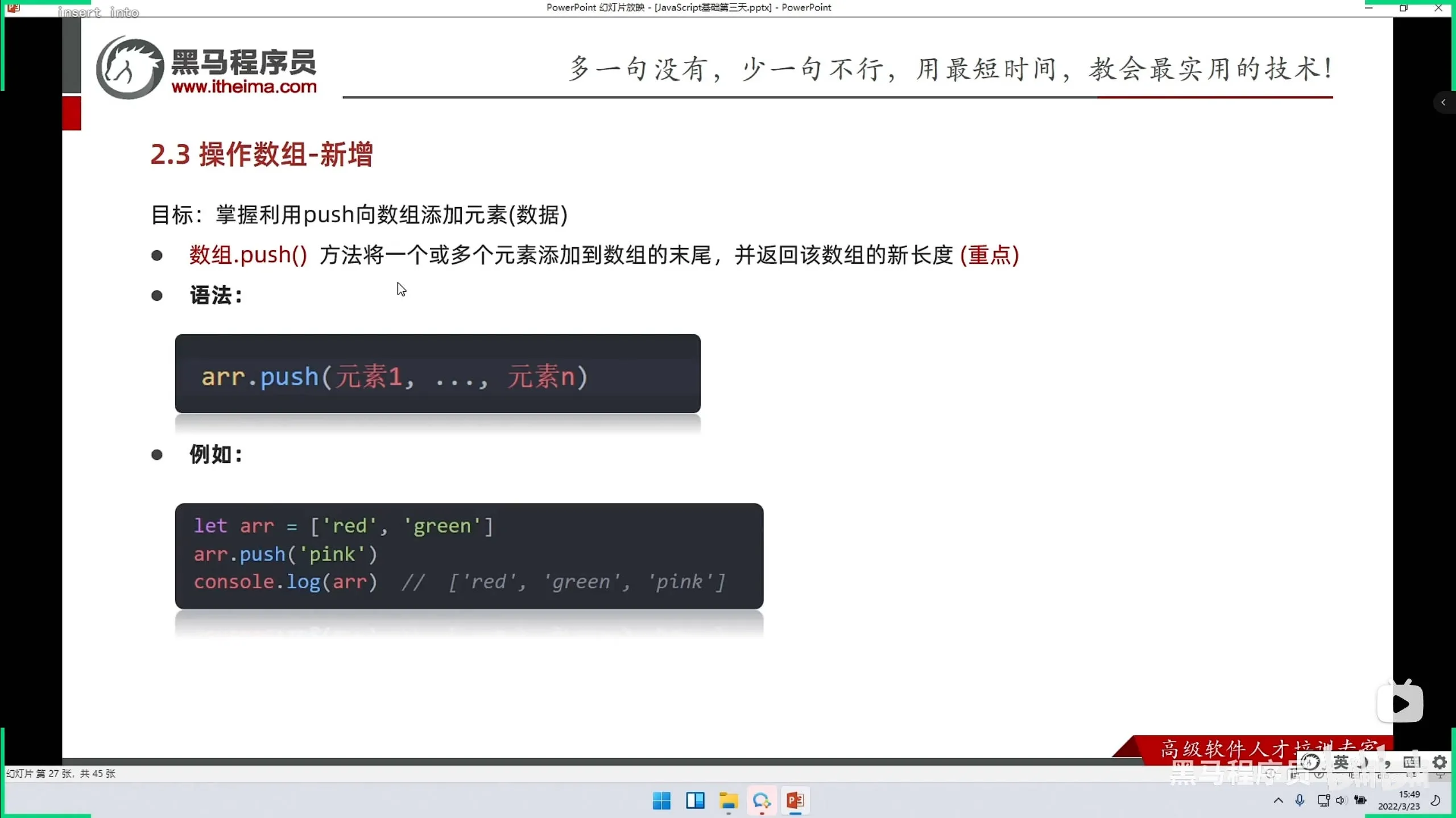The image size is (1456, 818).
Task: Toggle the focus assist moon icon
Action: (x=1435, y=800)
